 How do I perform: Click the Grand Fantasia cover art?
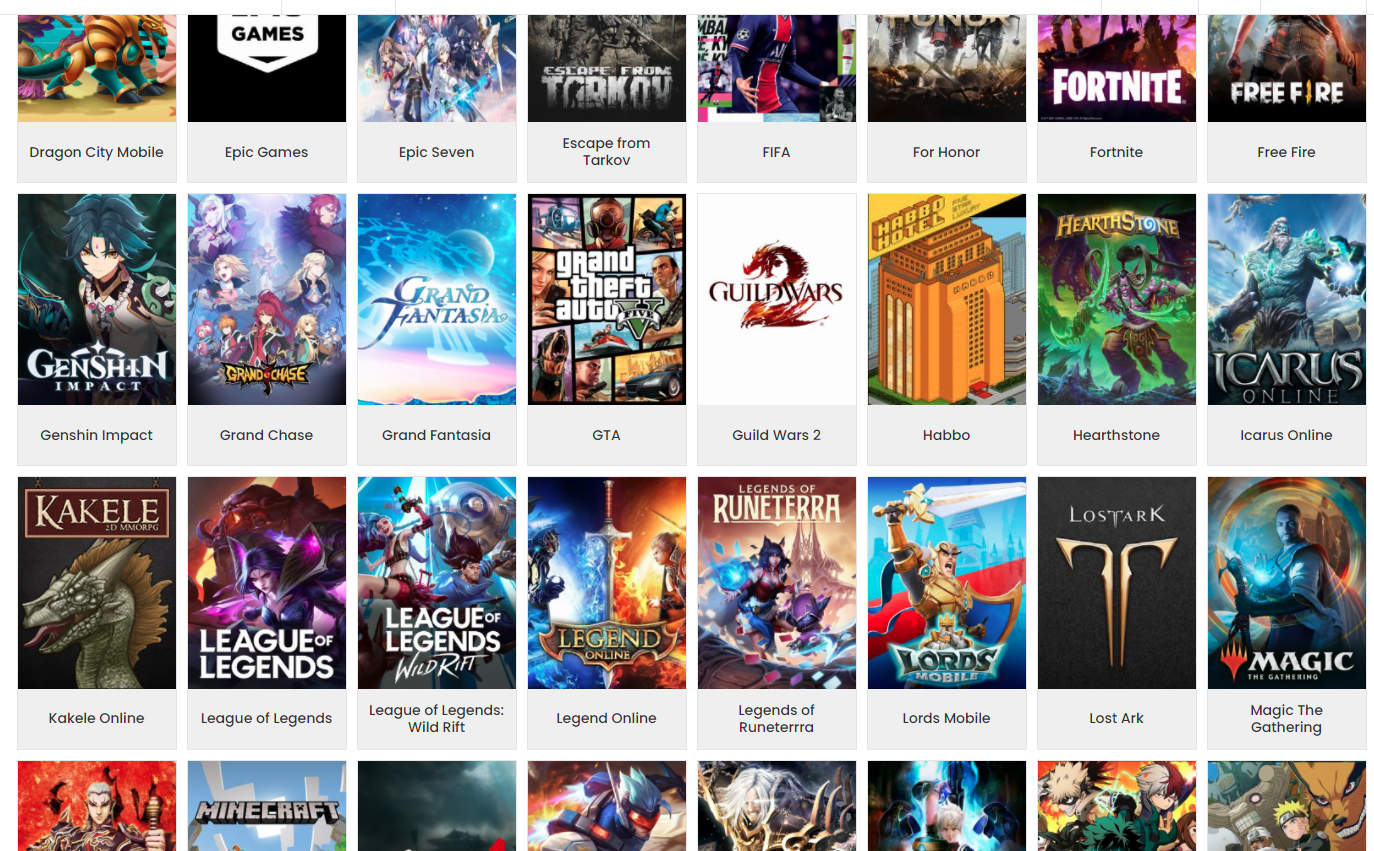click(x=437, y=299)
